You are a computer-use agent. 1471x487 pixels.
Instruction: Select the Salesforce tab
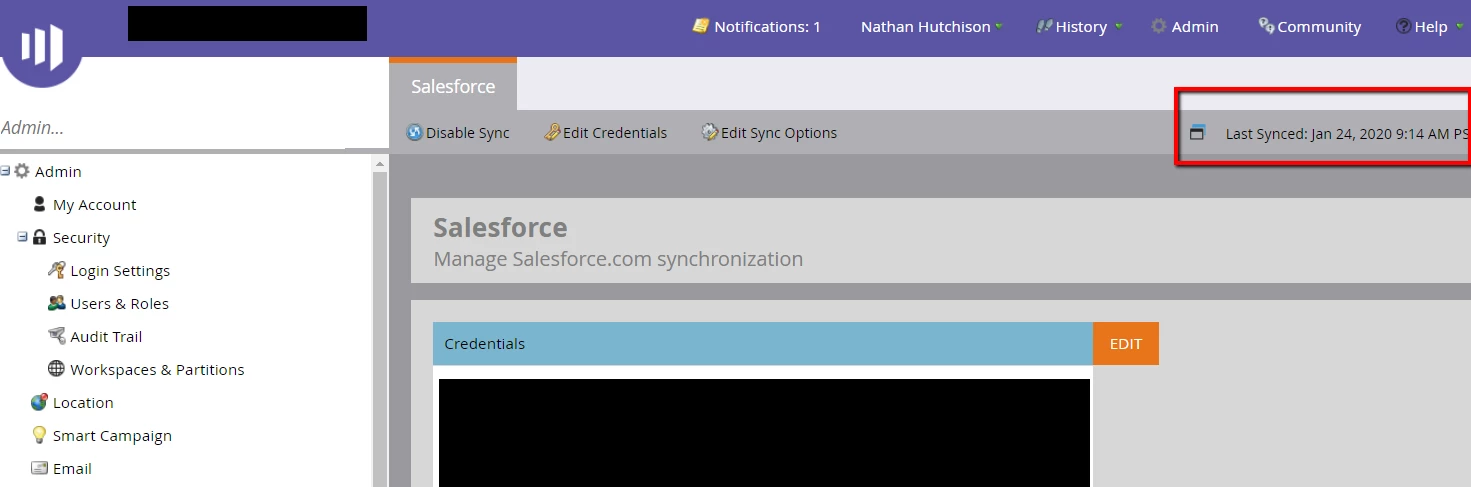tap(453, 86)
